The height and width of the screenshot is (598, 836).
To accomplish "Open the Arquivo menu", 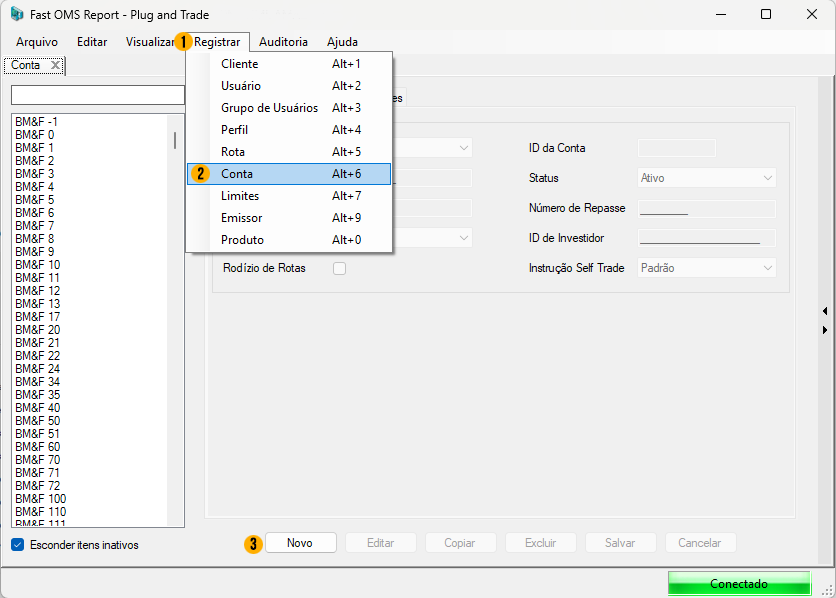I will click(37, 42).
